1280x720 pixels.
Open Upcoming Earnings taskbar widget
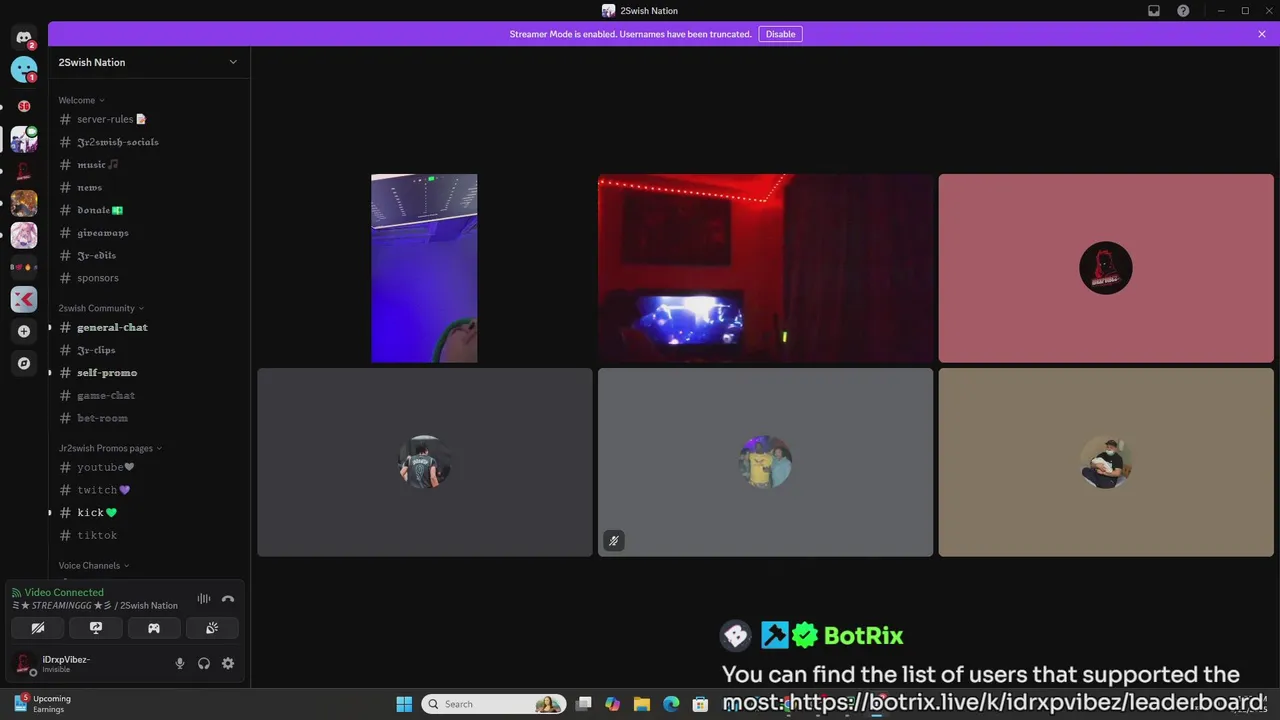[42, 704]
